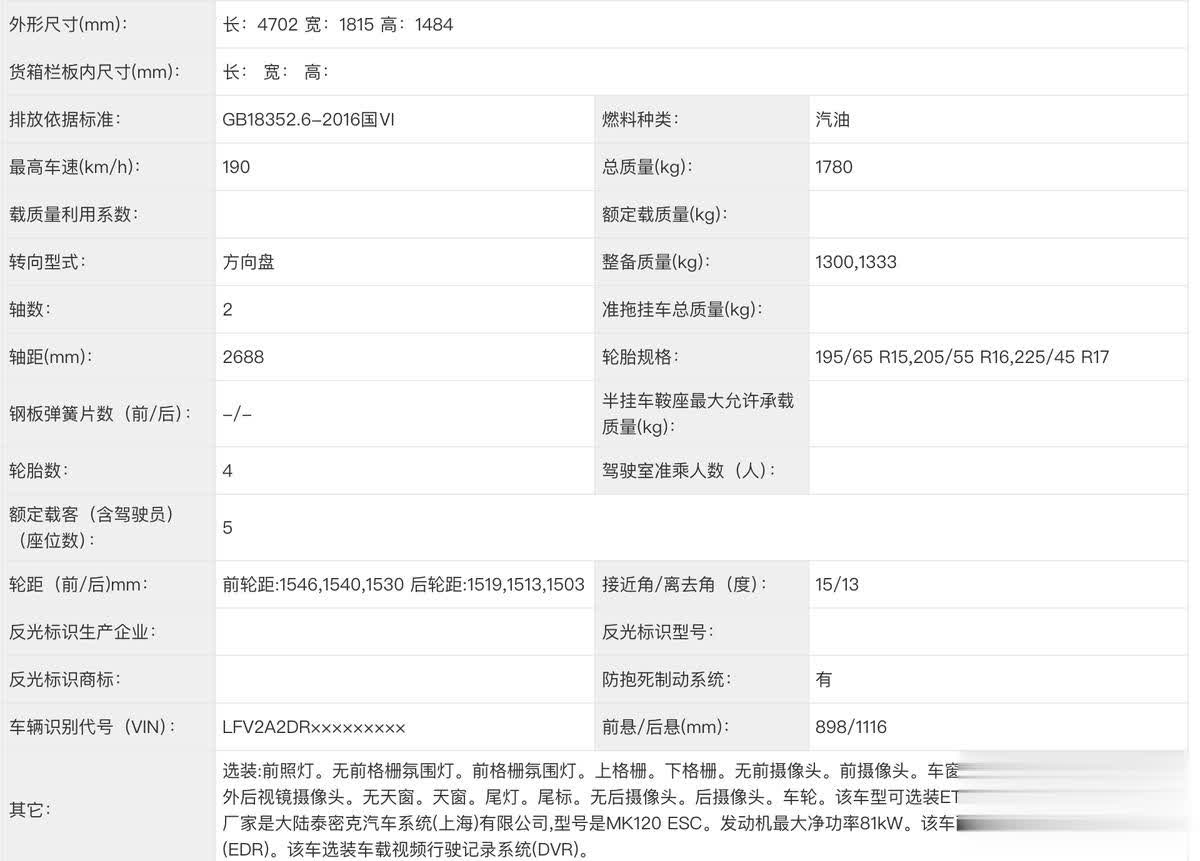The height and width of the screenshot is (861, 1200).
Task: Click the 其它 row label
Action: click(31, 809)
